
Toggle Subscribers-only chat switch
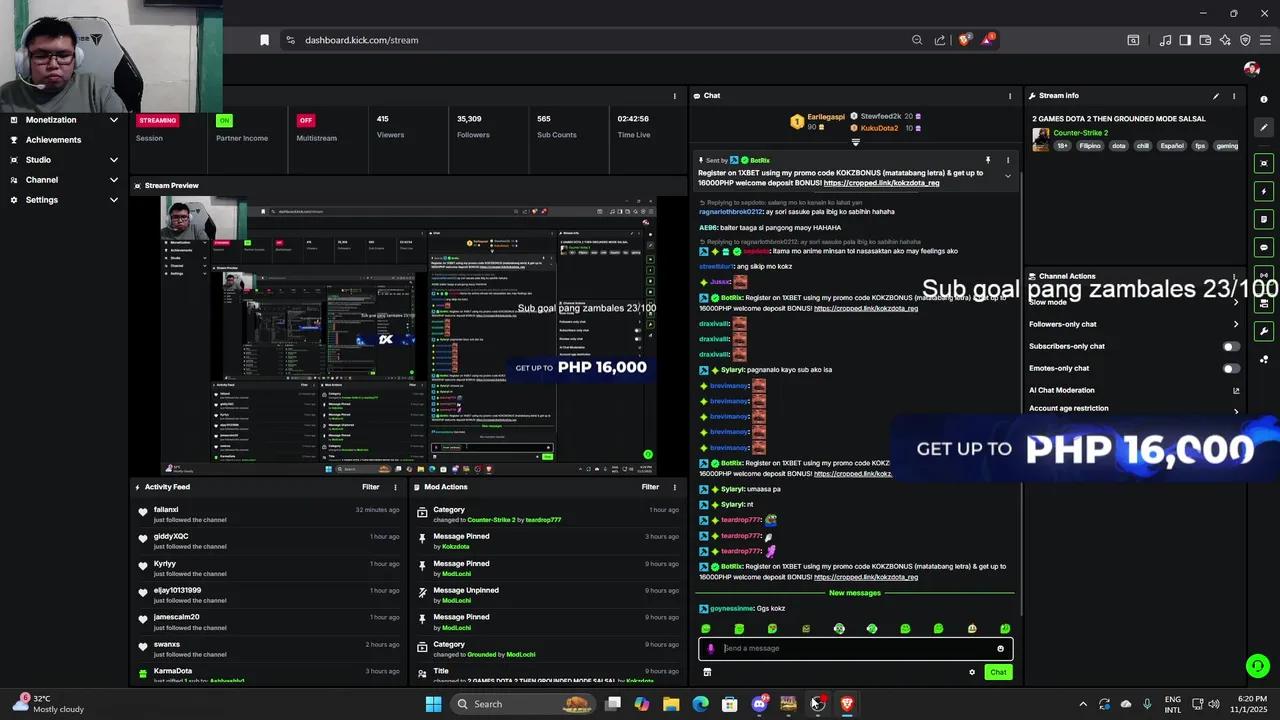click(1231, 346)
